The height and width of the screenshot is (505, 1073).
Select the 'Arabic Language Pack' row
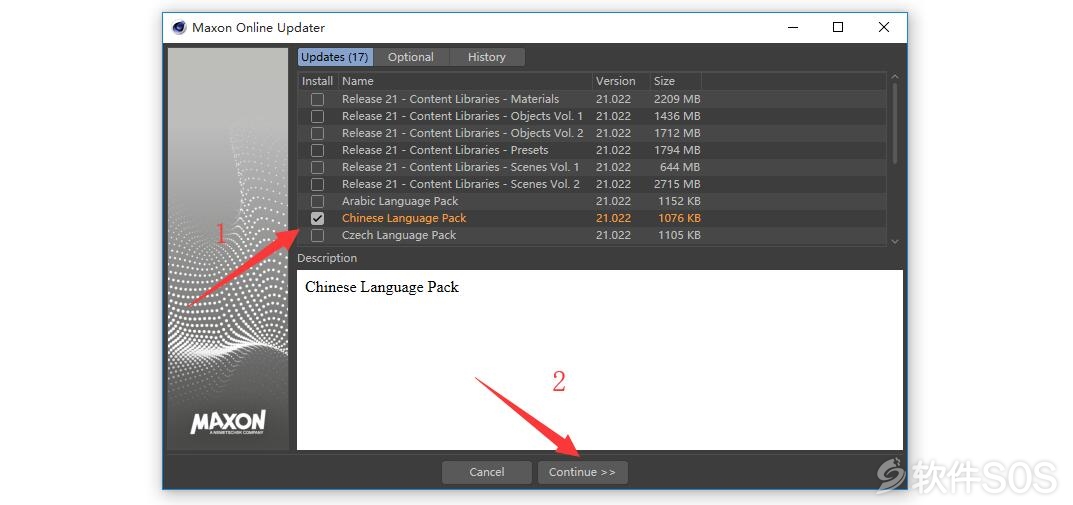point(592,202)
